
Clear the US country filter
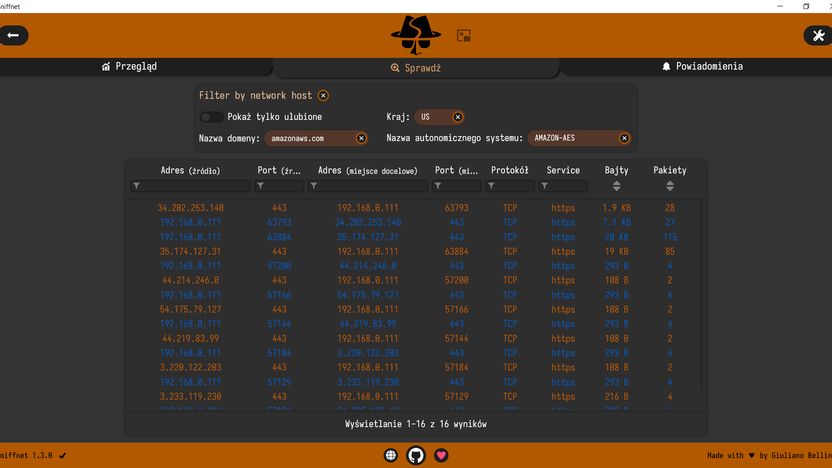[457, 117]
